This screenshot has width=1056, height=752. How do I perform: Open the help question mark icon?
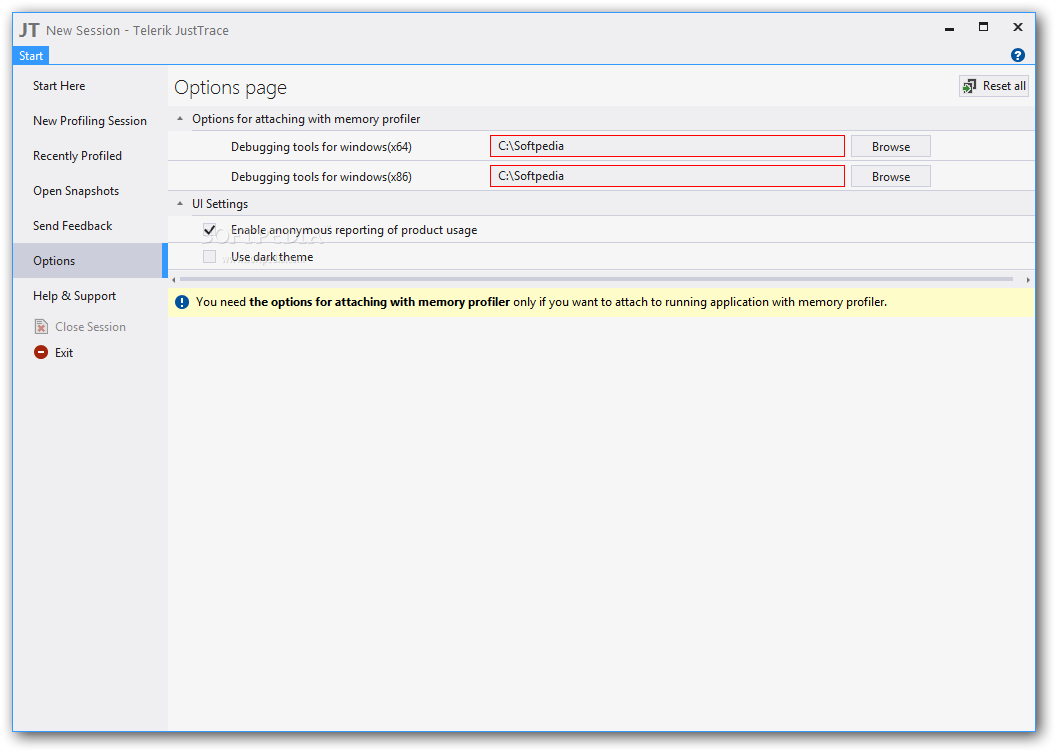[1018, 55]
